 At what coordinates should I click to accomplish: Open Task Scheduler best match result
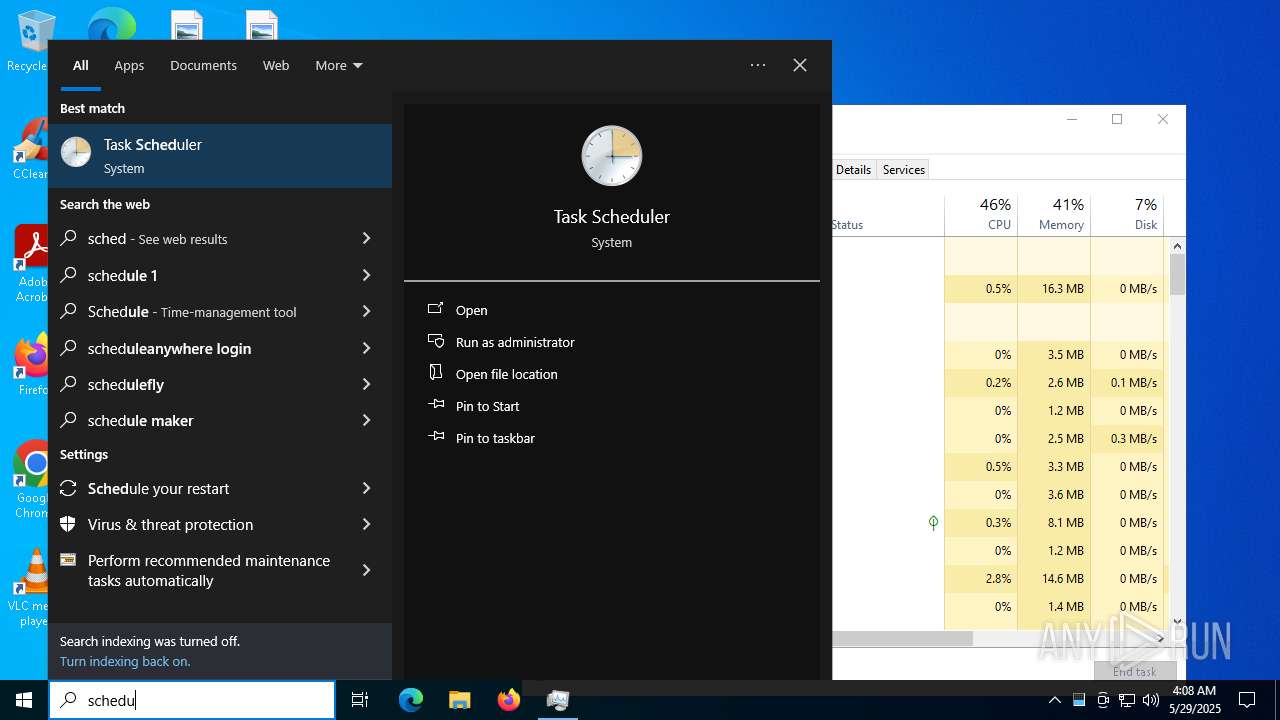point(220,156)
